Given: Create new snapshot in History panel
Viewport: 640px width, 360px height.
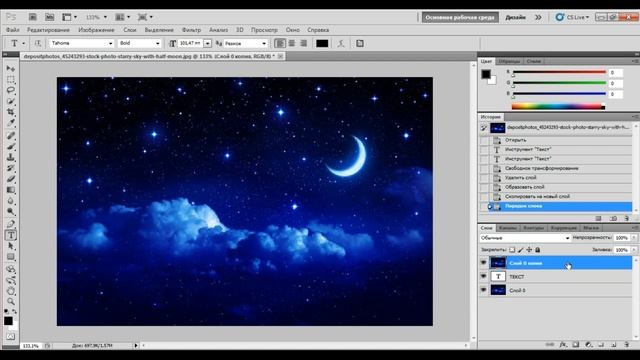Looking at the screenshot, I should click(x=613, y=219).
